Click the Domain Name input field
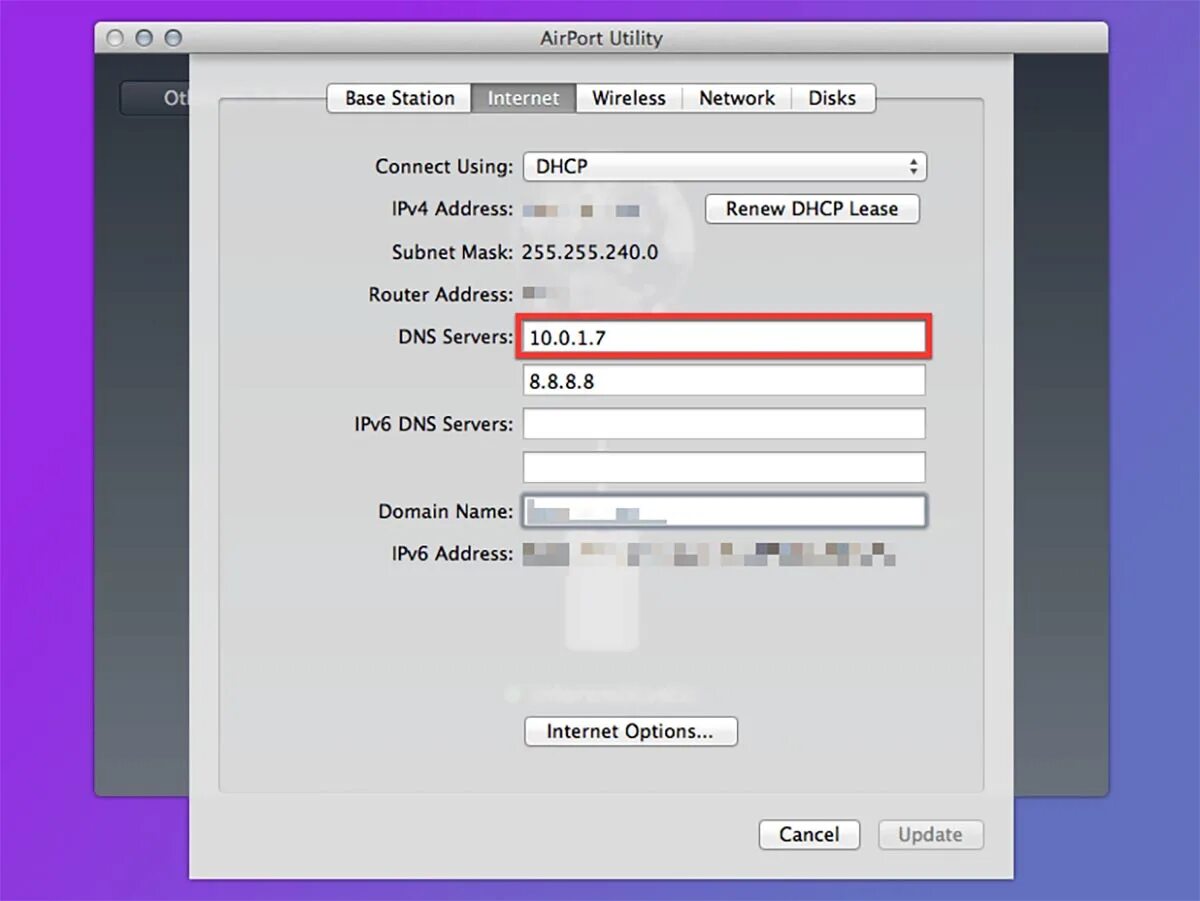Viewport: 1200px width, 901px height. click(724, 511)
